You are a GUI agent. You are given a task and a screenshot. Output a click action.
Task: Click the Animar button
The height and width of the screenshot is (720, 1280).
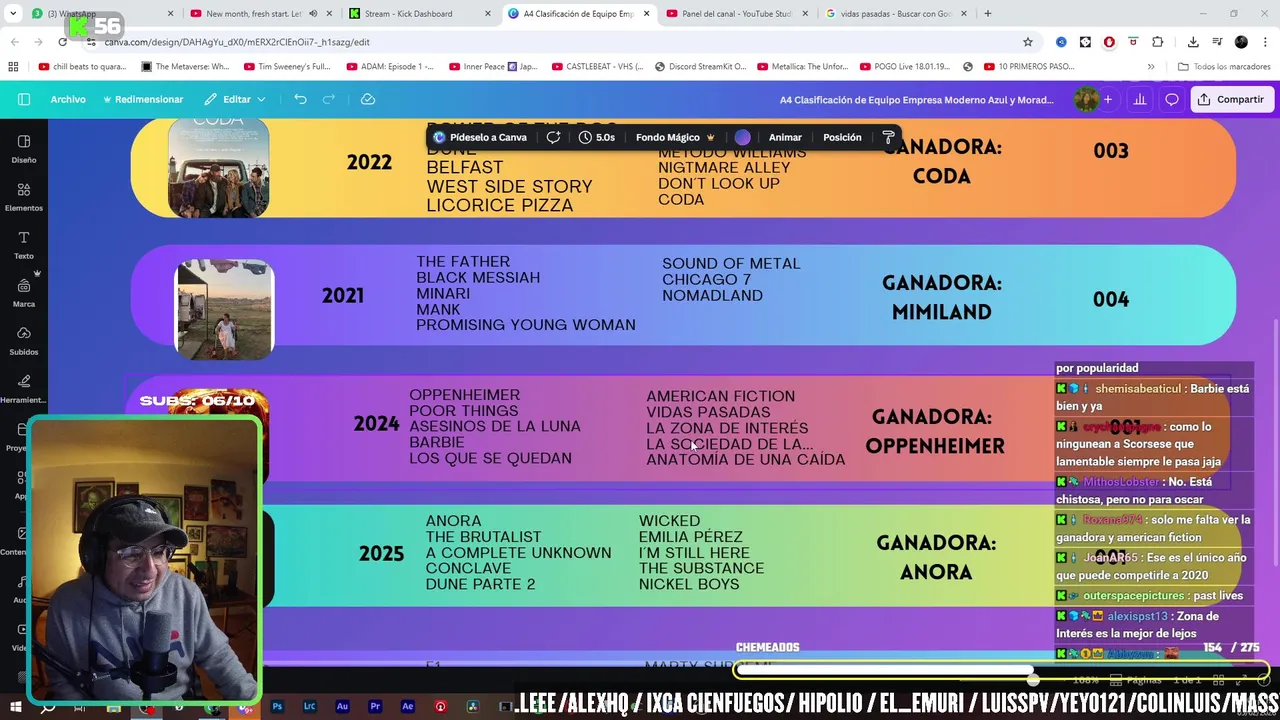coord(785,137)
